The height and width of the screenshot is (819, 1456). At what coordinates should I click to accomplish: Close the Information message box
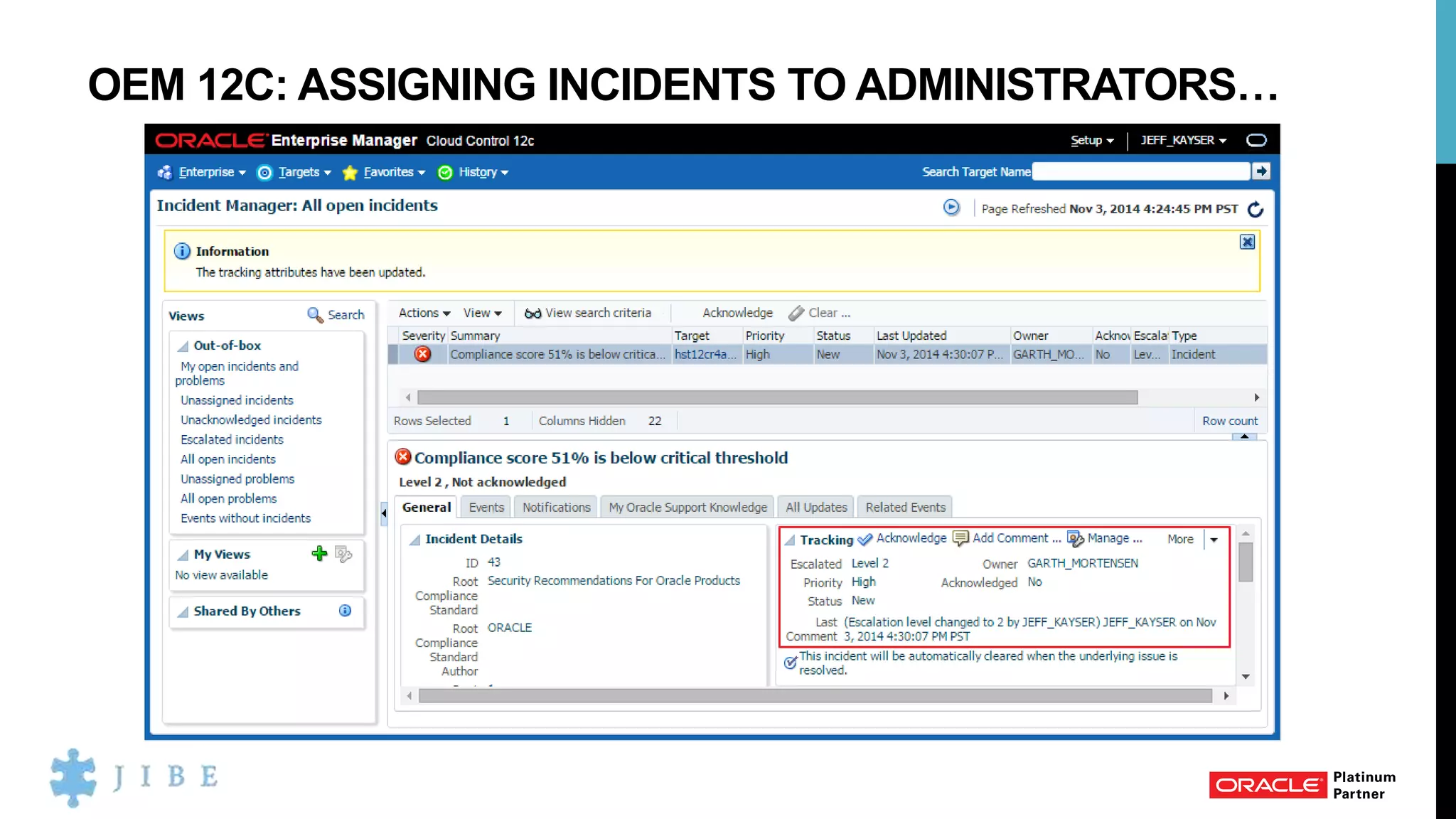pos(1247,242)
